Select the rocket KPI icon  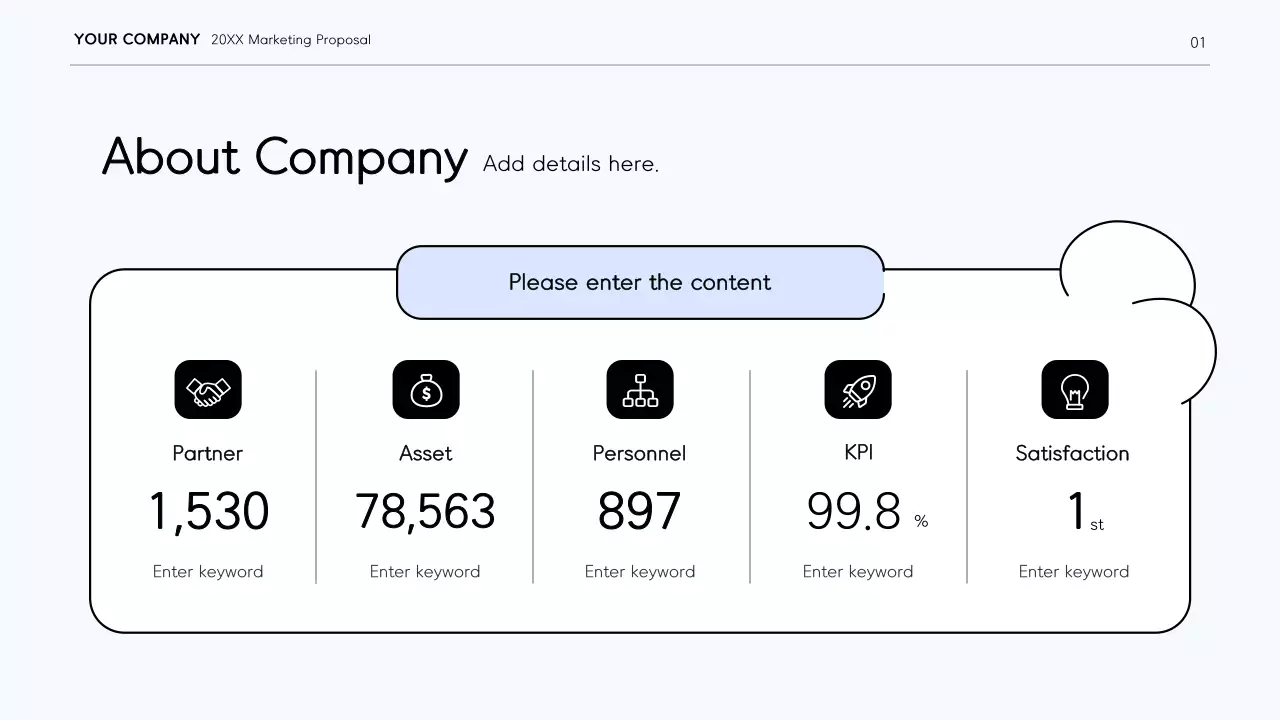pyautogui.click(x=858, y=390)
